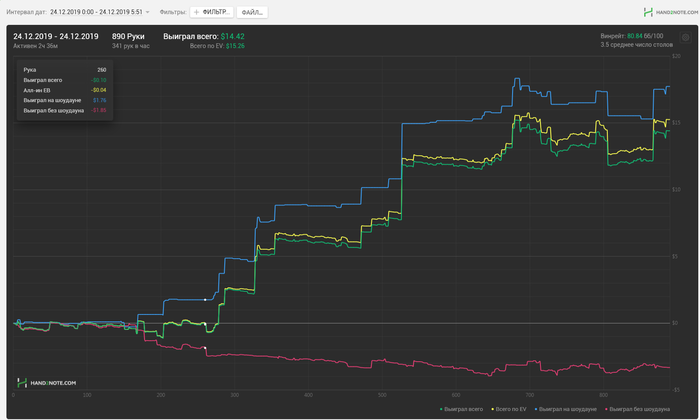Screen dimensions: 700x420
Task: Click the ФАЙЛ... button
Action: (252, 12)
